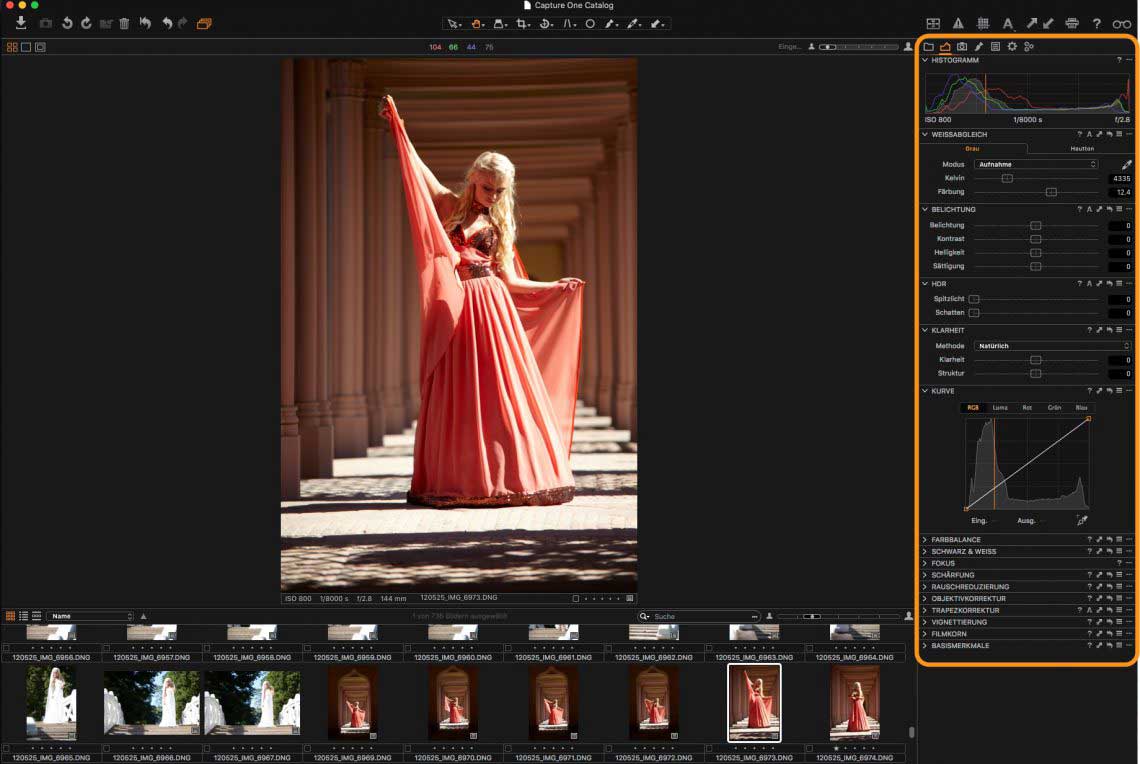Click the Print icon
The width and height of the screenshot is (1140, 764).
pos(1072,23)
